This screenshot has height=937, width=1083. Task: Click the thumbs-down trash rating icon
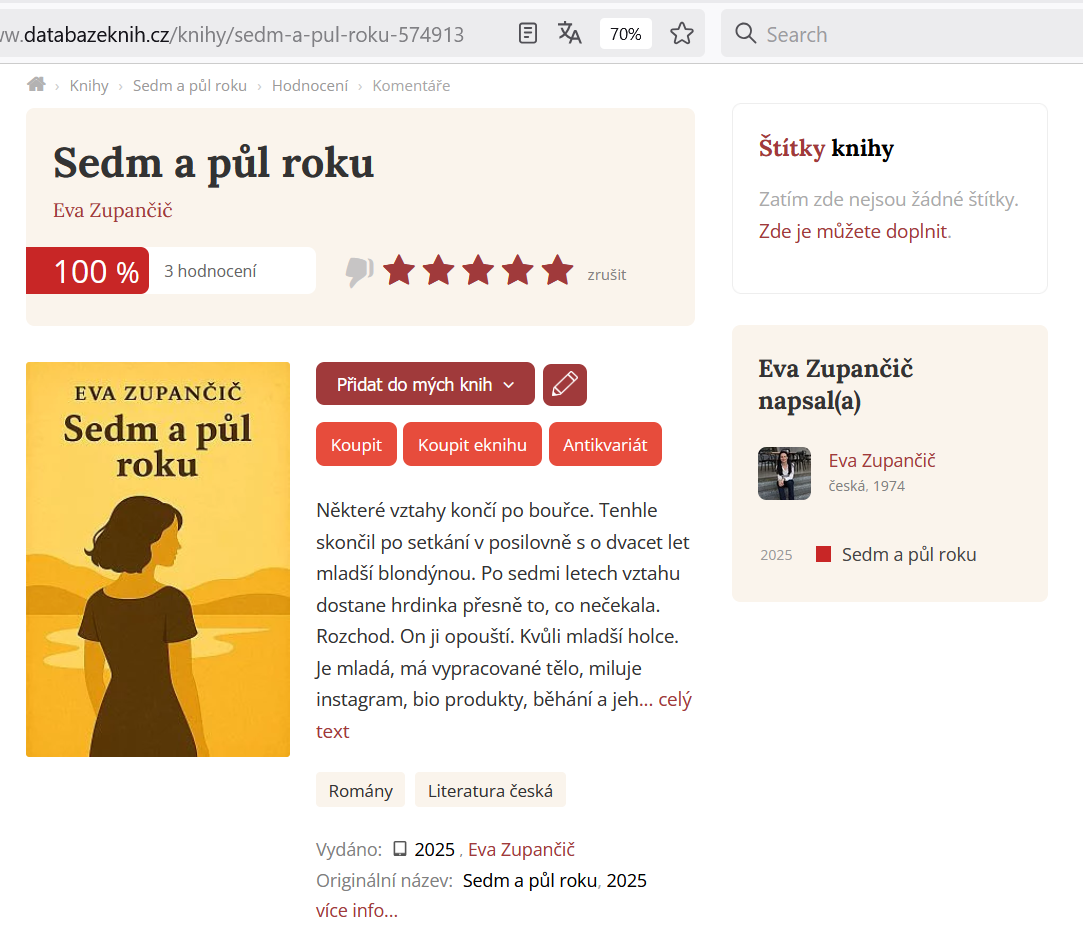360,272
